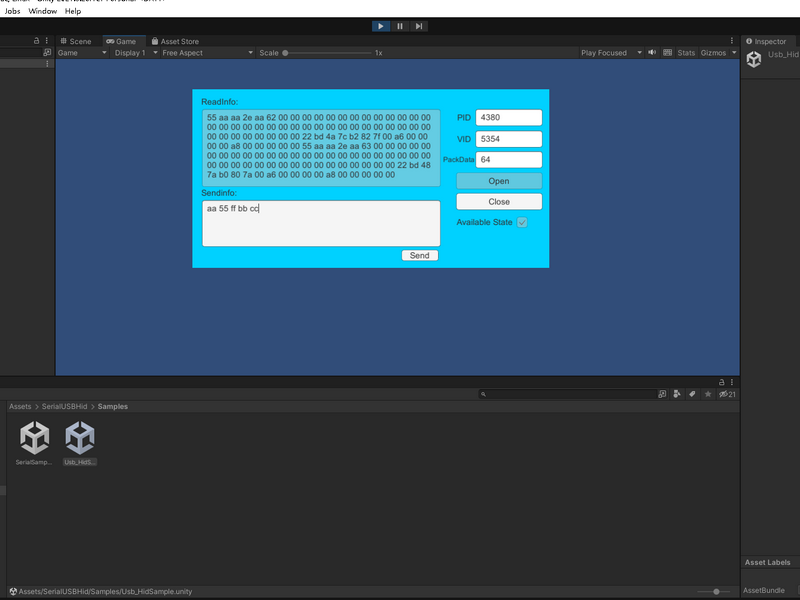
Task: Open the Display 1 dropdown
Action: point(134,53)
